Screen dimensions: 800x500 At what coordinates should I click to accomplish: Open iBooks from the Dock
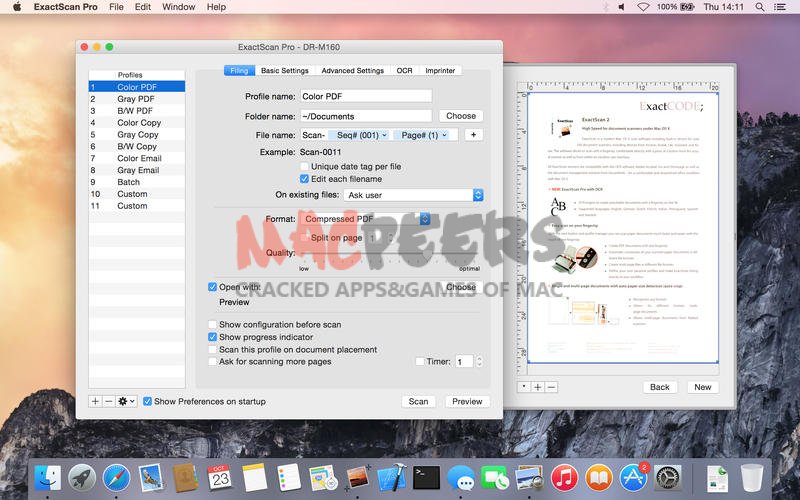coord(598,478)
